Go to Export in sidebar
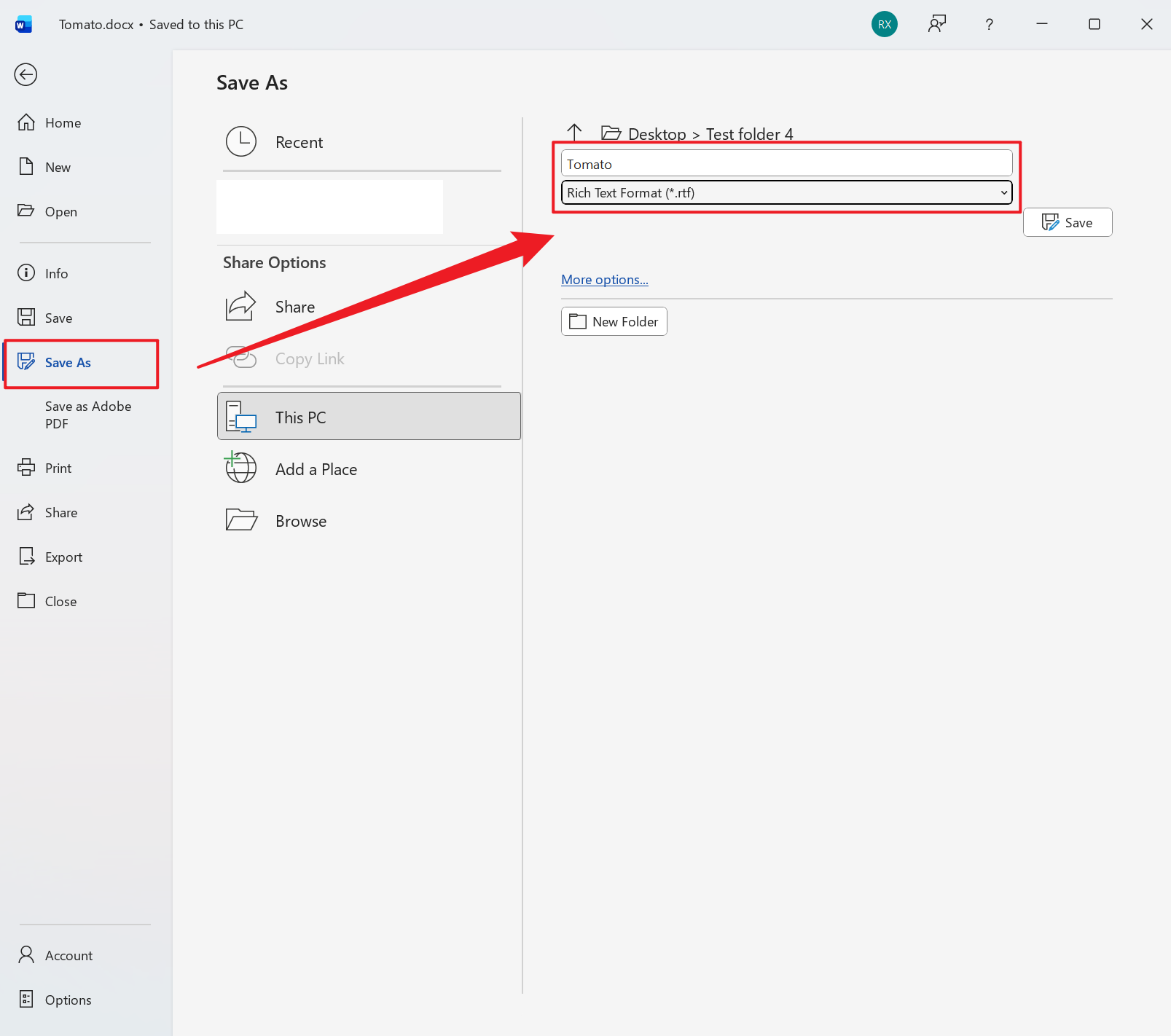The image size is (1171, 1036). coord(63,557)
